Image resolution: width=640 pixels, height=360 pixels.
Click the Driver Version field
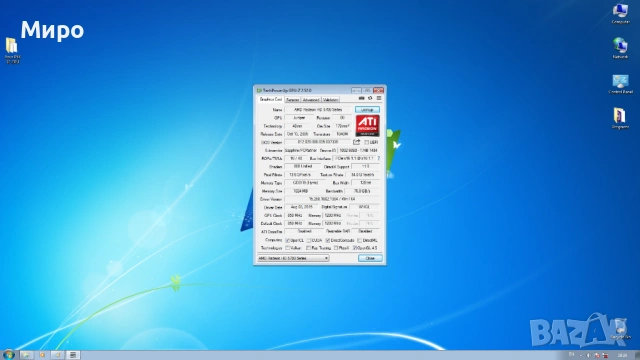pyautogui.click(x=332, y=199)
